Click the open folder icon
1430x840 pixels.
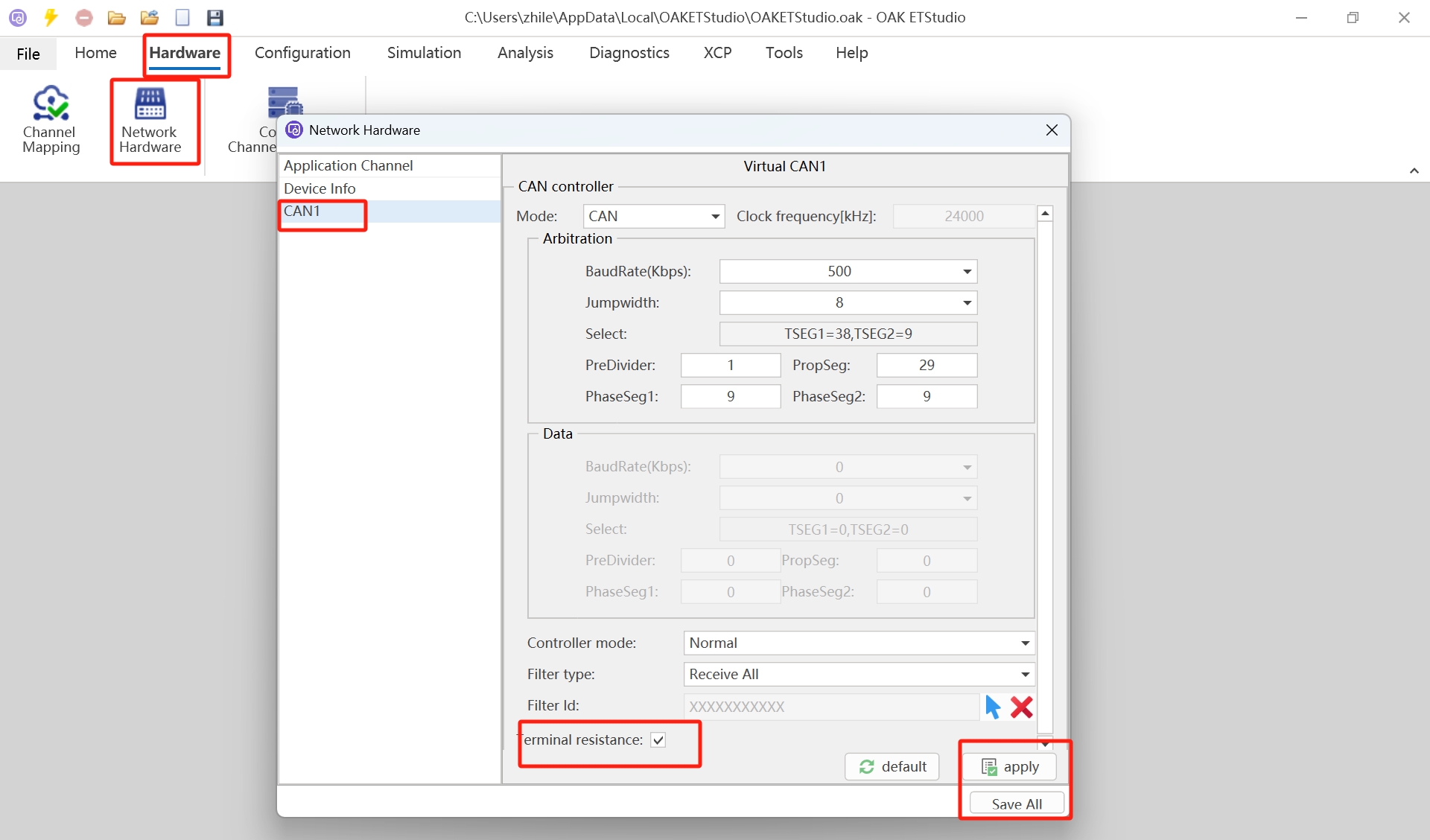pos(116,17)
